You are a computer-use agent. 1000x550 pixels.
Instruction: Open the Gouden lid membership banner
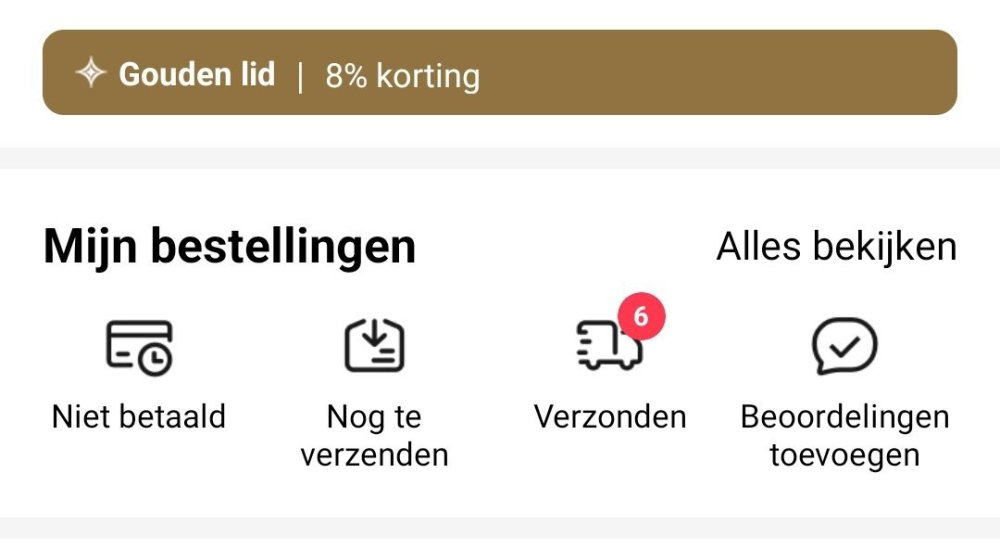coord(499,73)
